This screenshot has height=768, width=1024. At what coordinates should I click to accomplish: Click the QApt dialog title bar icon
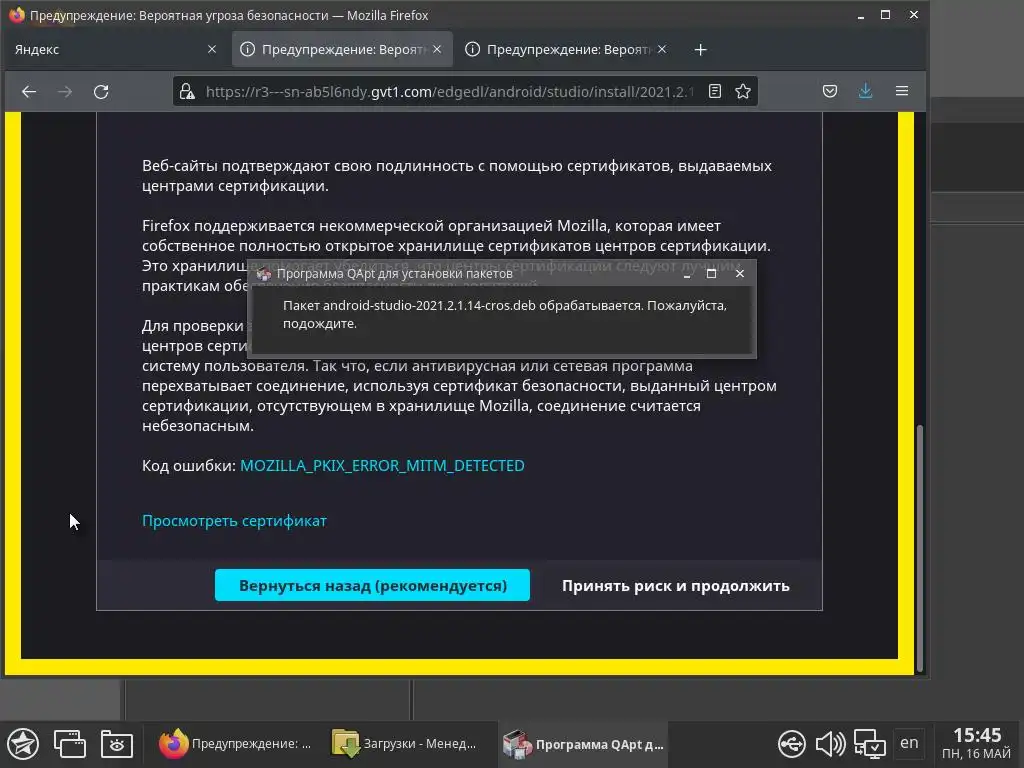point(263,274)
